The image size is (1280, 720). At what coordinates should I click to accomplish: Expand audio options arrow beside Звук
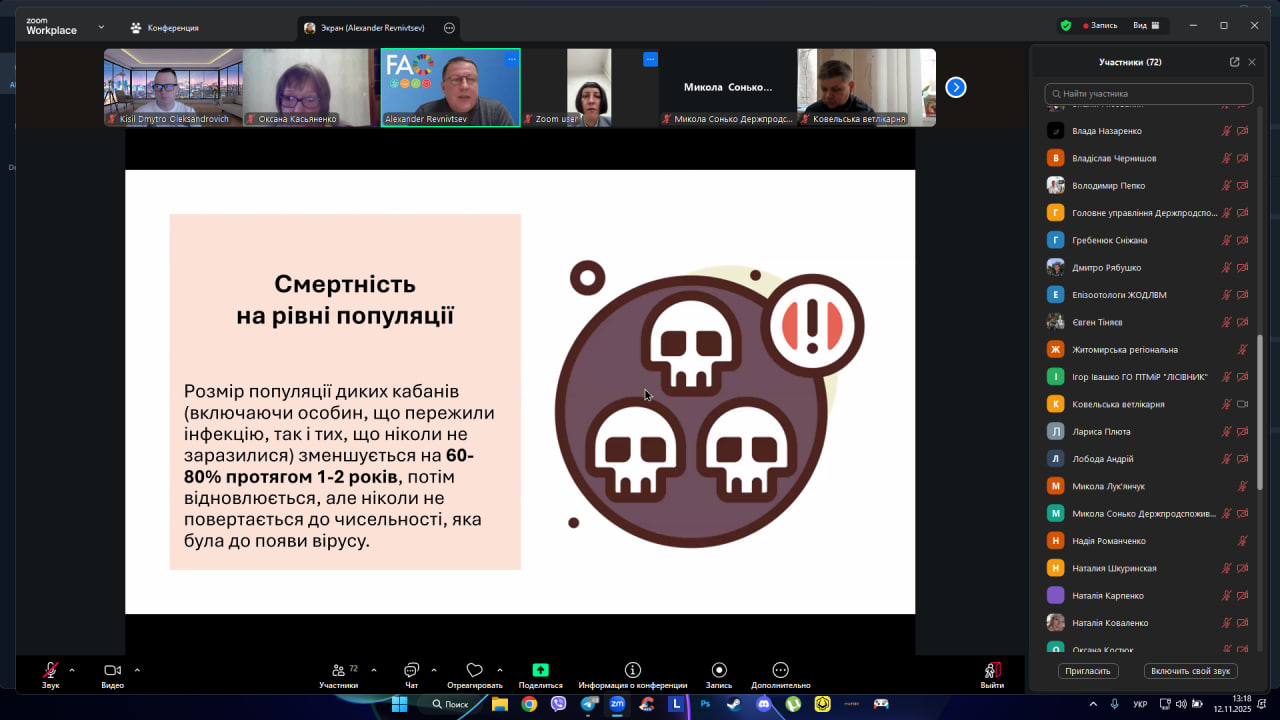coord(72,670)
